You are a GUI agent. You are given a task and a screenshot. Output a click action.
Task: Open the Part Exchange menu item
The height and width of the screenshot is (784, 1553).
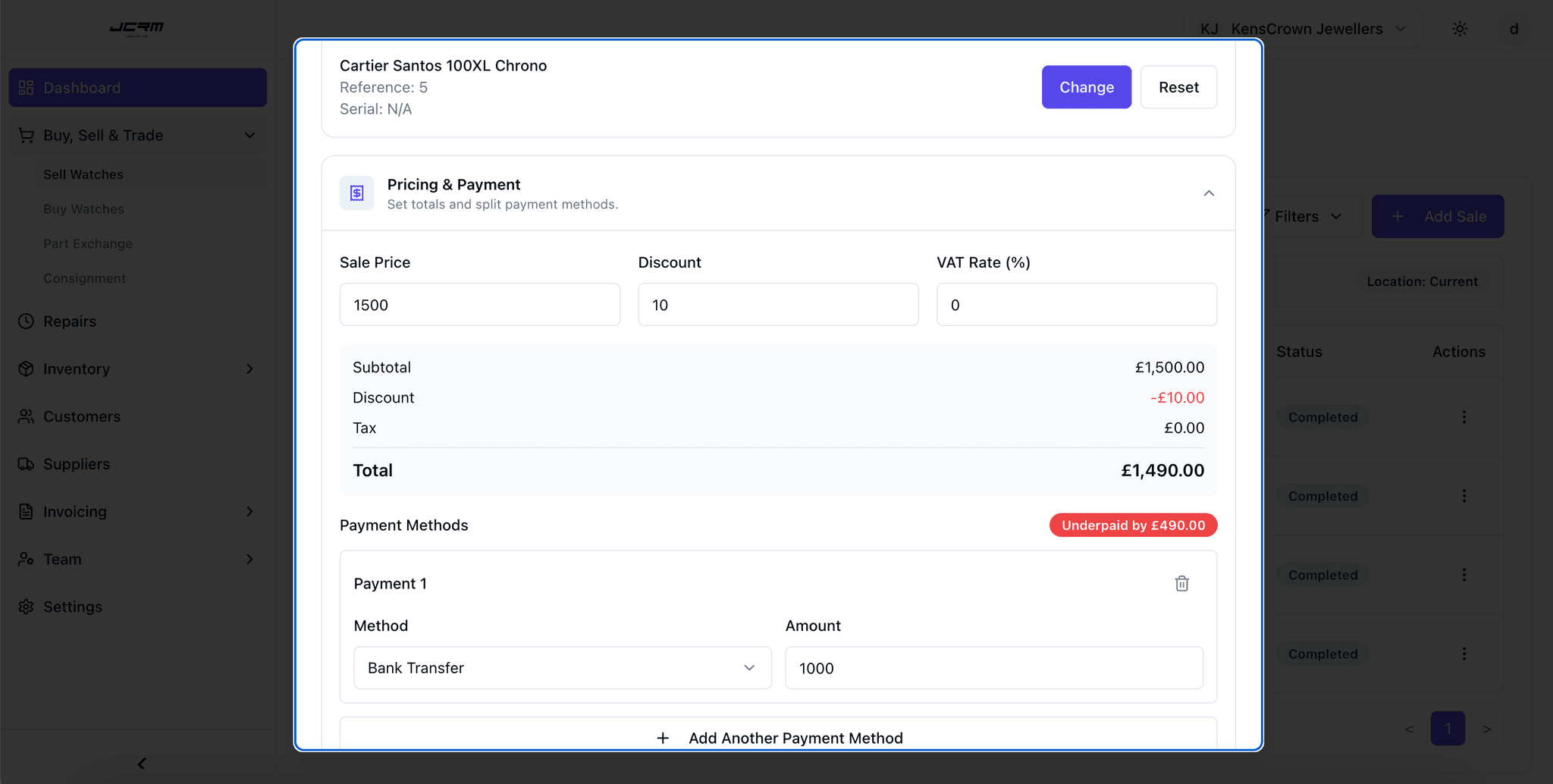(x=88, y=243)
